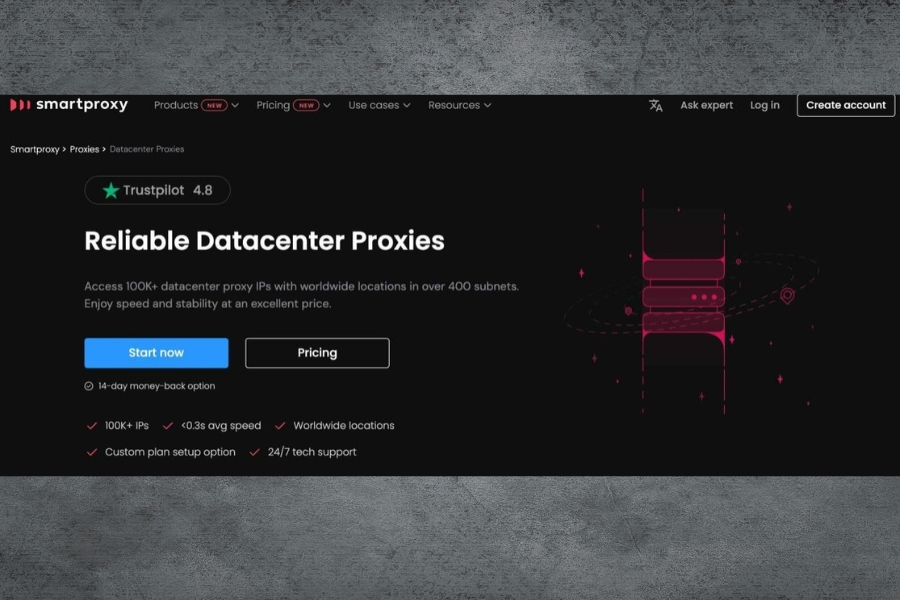This screenshot has width=900, height=600.
Task: Go to Proxies breadcrumb
Action: pyautogui.click(x=84, y=149)
